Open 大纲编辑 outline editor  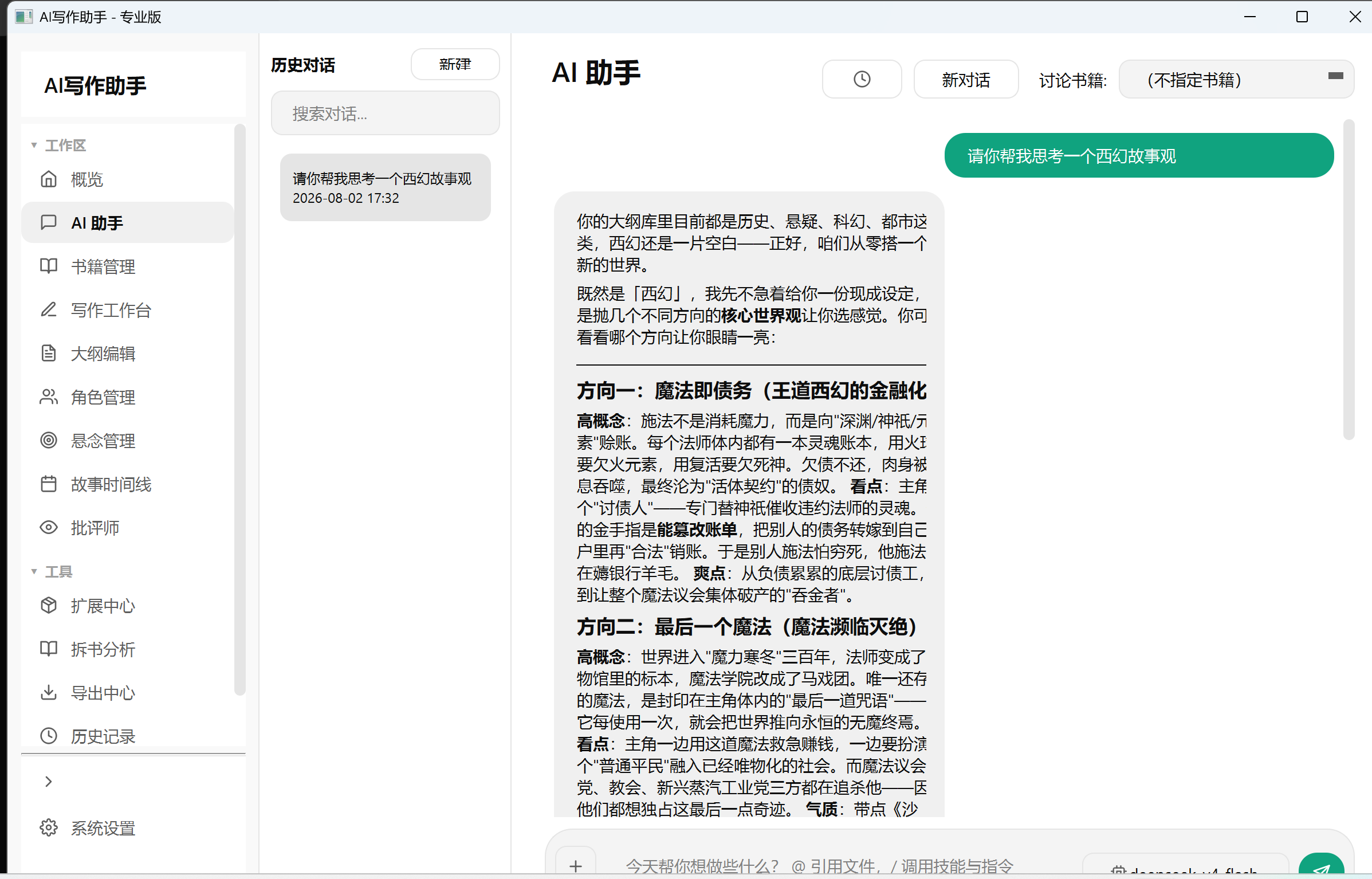(127, 354)
